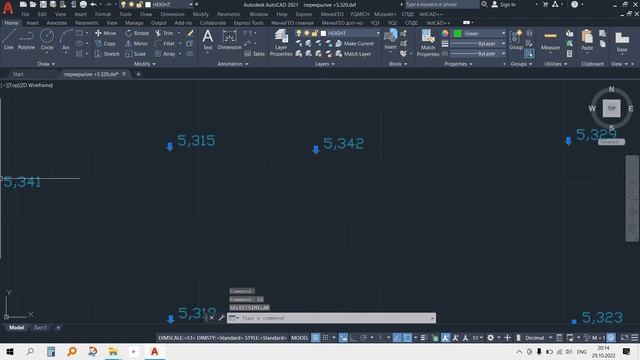Click the Match Layer button
The height and width of the screenshot is (360, 640).
pyautogui.click(x=353, y=53)
